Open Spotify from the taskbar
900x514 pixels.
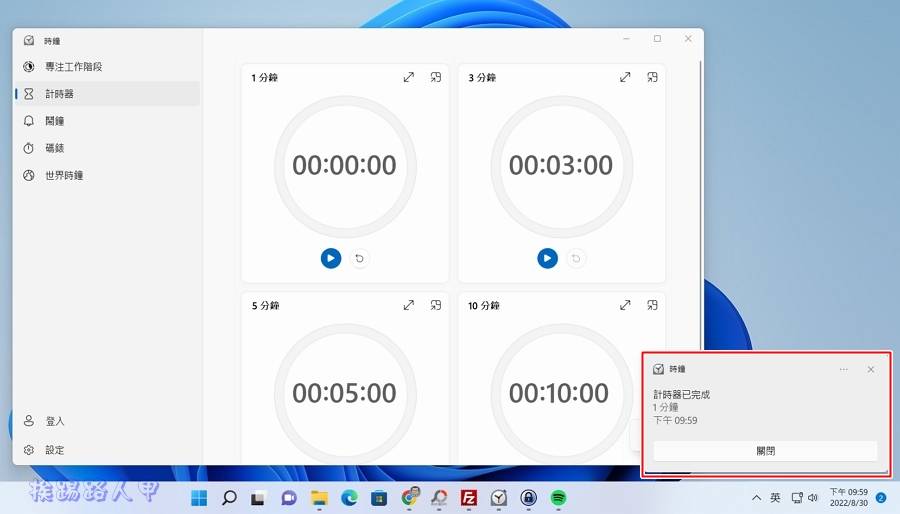[x=559, y=497]
